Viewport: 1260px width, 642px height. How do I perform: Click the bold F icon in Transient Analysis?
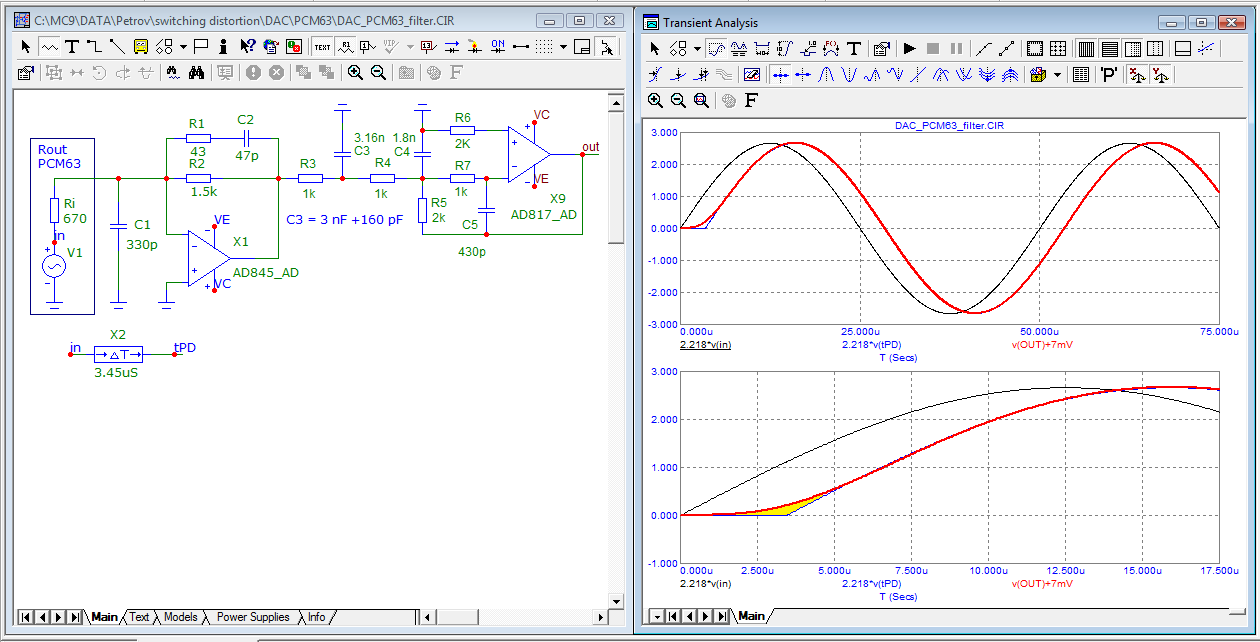pos(751,100)
